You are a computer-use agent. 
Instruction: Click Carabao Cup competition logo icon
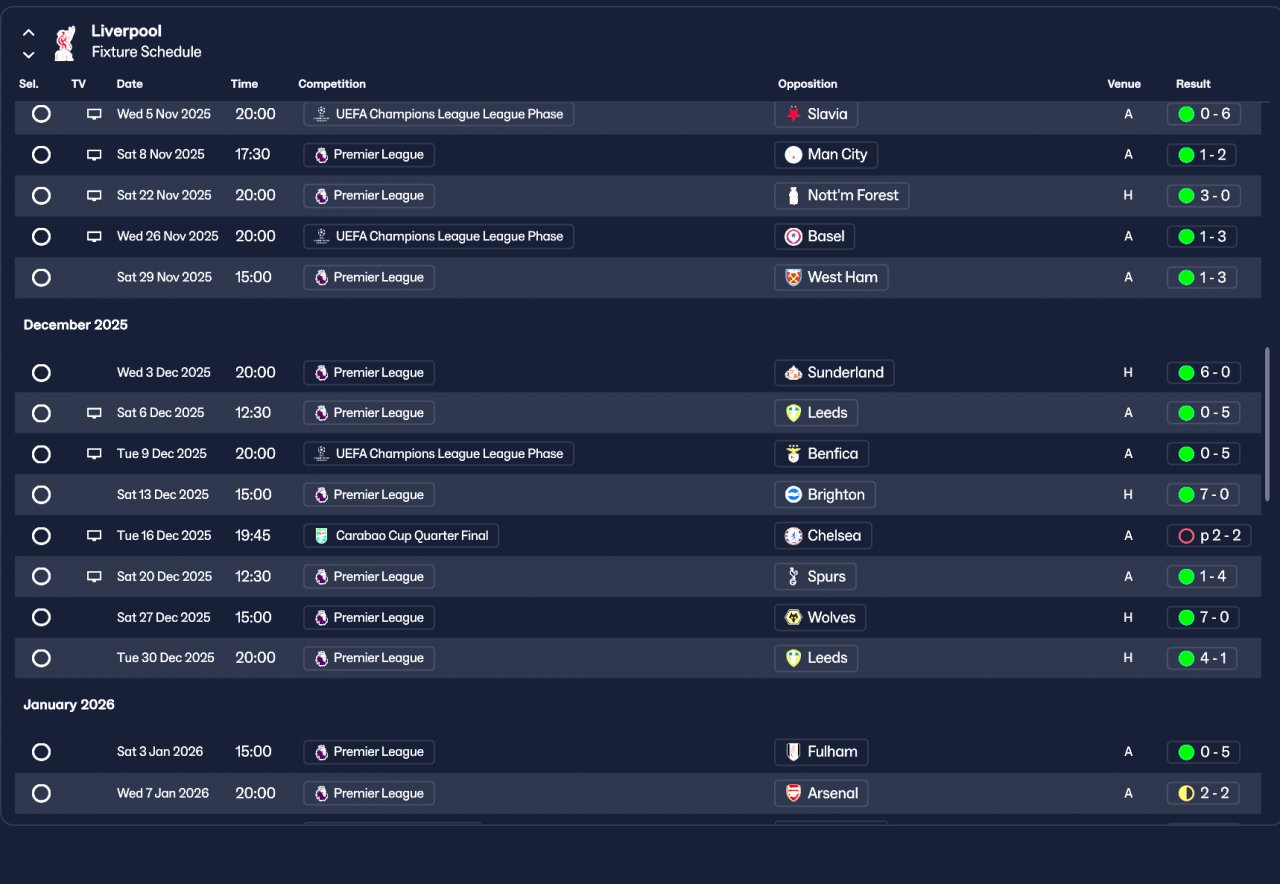click(321, 536)
